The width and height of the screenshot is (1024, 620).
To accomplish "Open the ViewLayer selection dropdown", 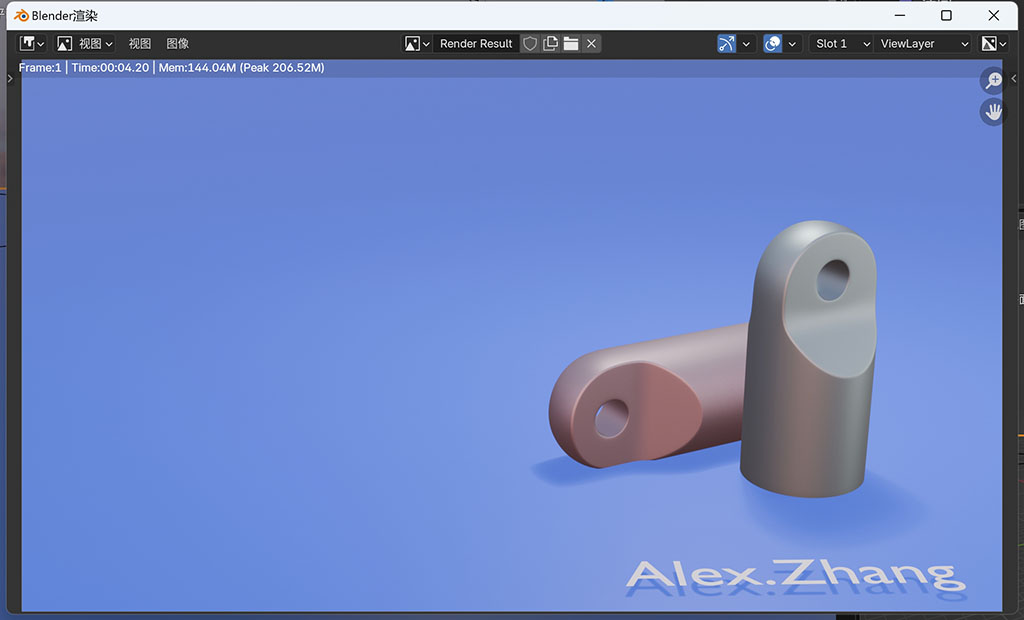I will tap(923, 44).
